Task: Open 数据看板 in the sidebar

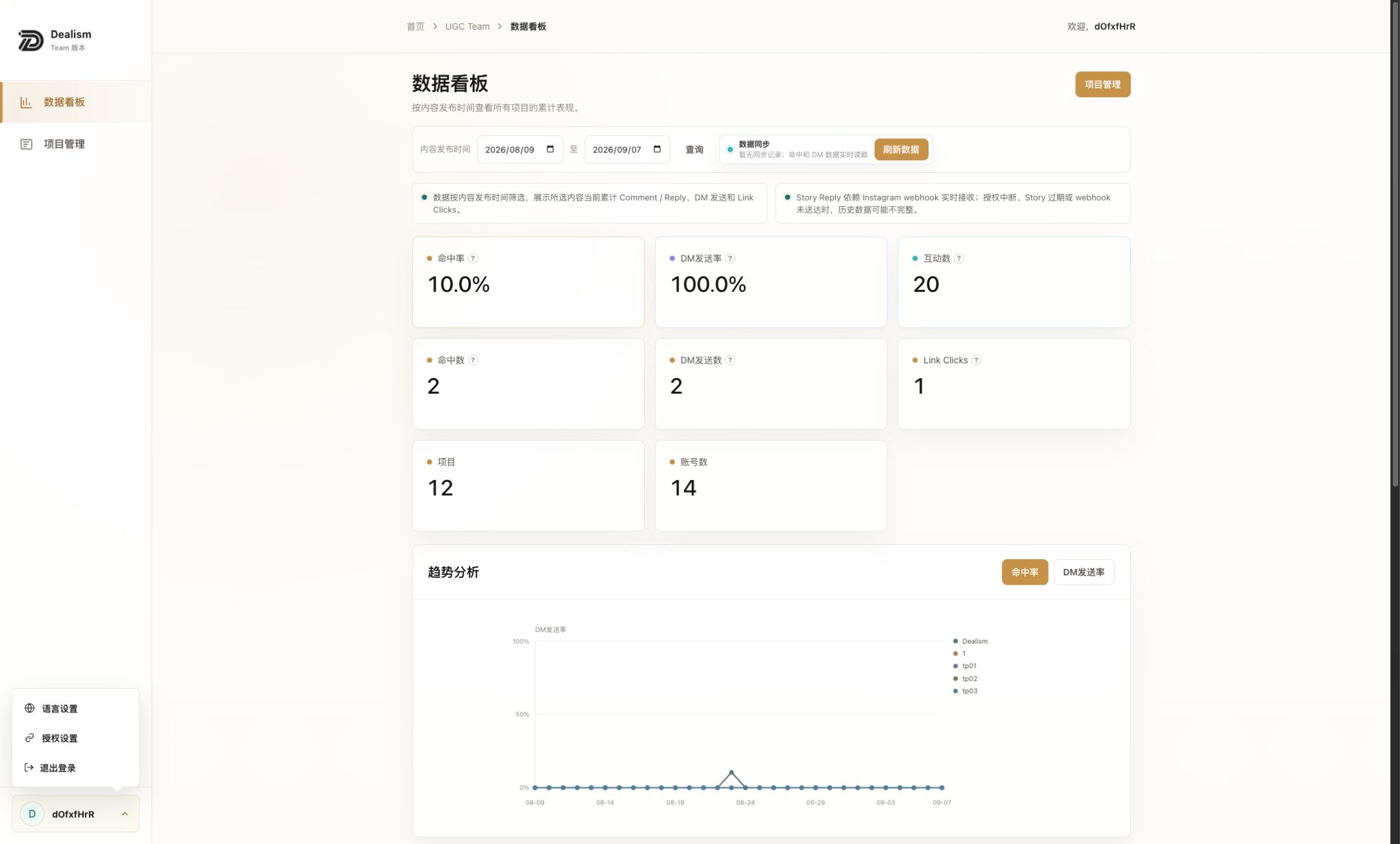Action: (x=76, y=102)
